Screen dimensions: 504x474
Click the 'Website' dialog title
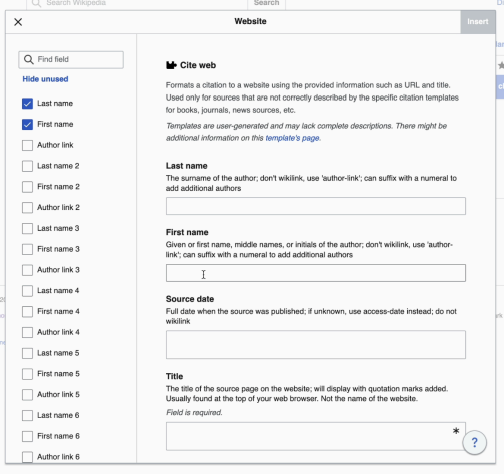[250, 21]
